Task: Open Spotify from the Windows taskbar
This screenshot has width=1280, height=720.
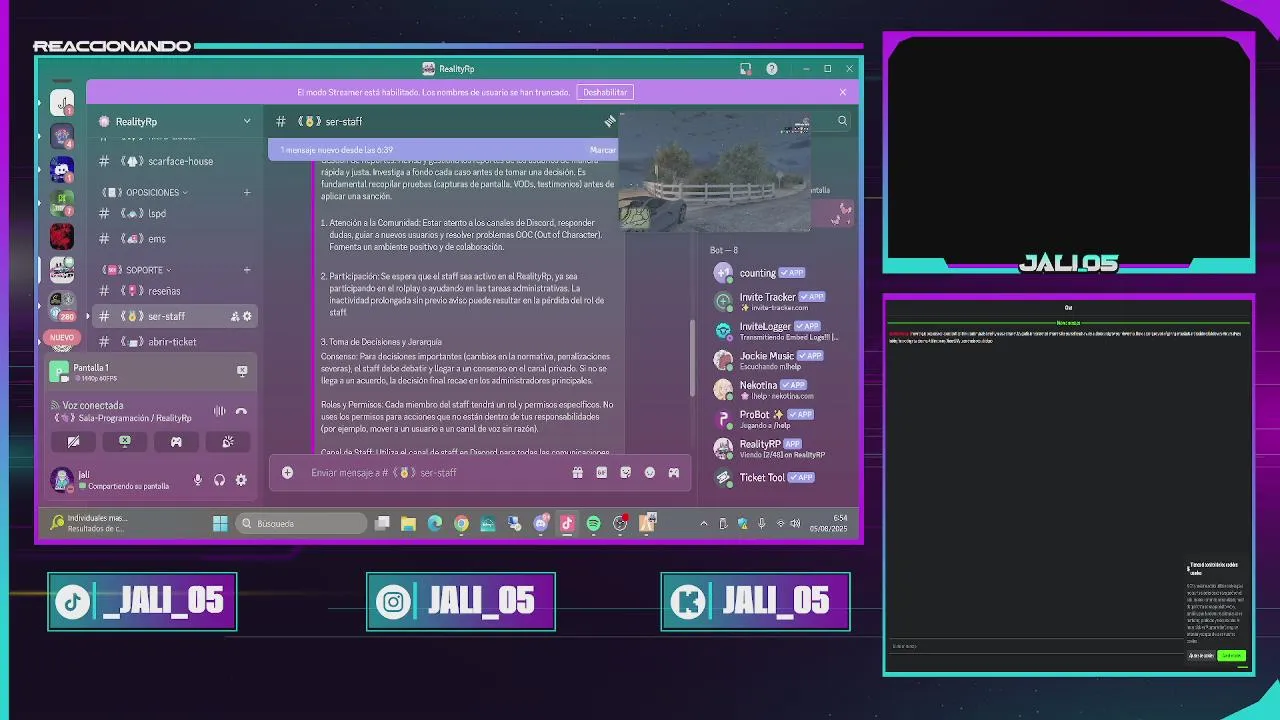Action: click(x=593, y=523)
